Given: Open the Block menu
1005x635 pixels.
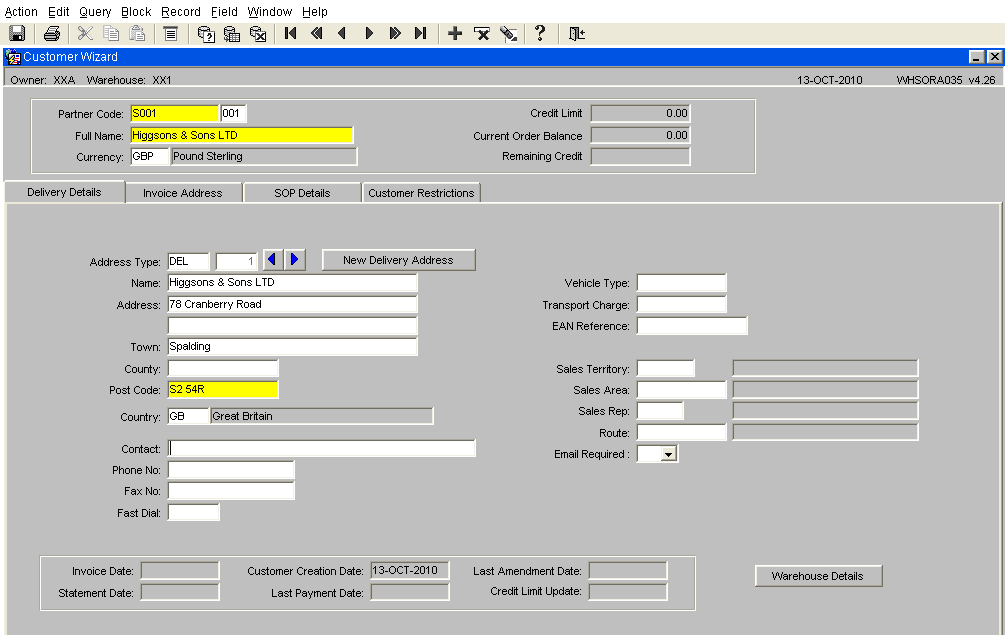Looking at the screenshot, I should tap(136, 12).
